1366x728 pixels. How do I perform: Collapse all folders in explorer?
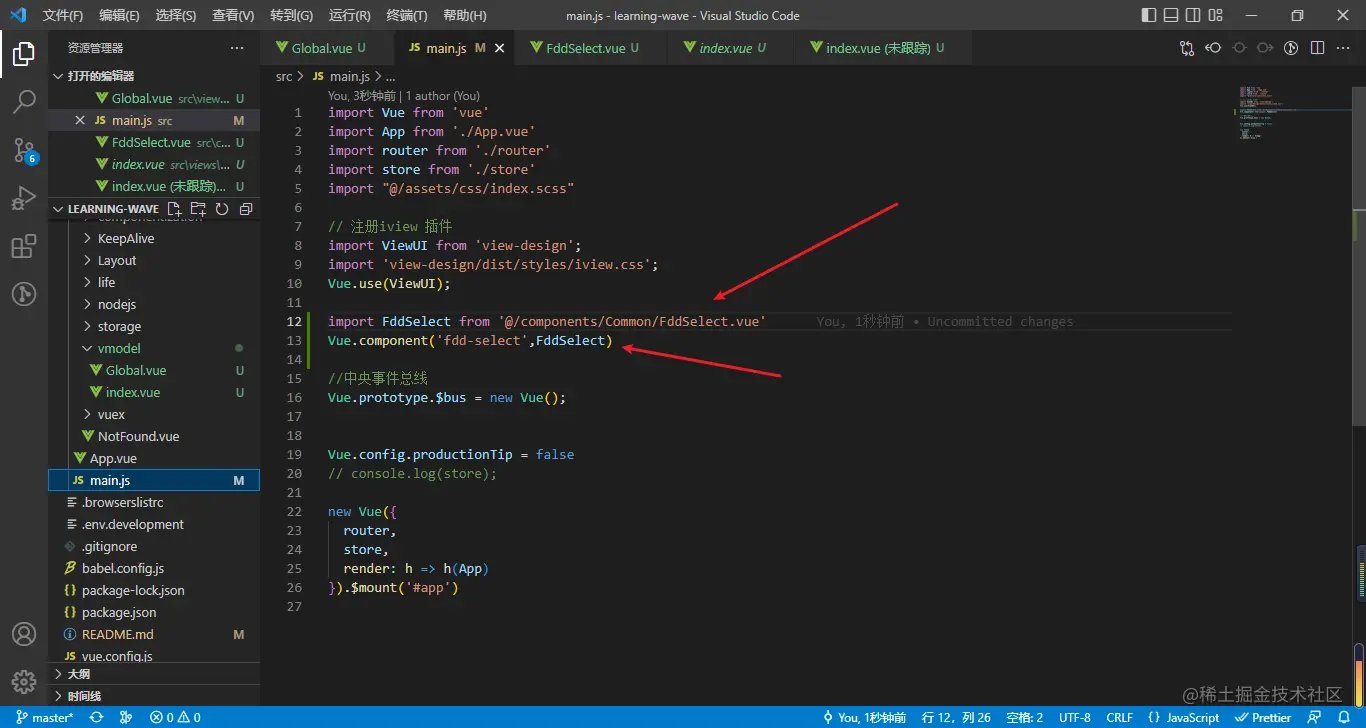coord(245,209)
